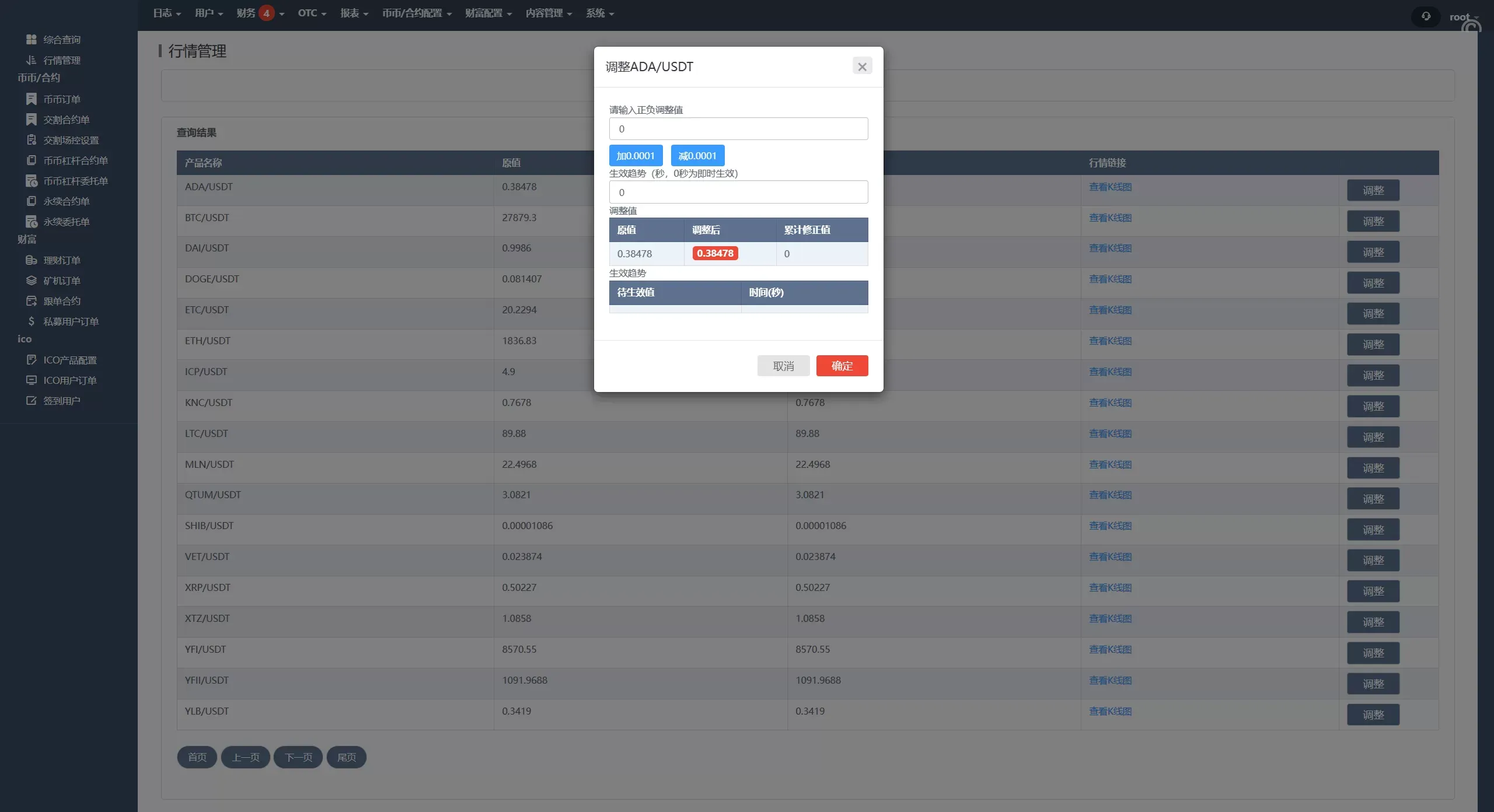Click the 行情管理 sidebar icon
Viewport: 1494px width, 812px height.
click(x=32, y=60)
